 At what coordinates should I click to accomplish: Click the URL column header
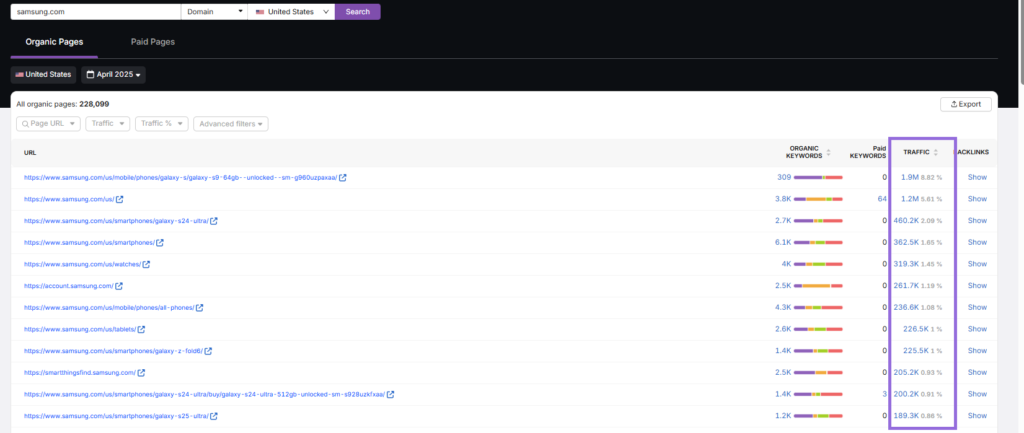(30, 152)
